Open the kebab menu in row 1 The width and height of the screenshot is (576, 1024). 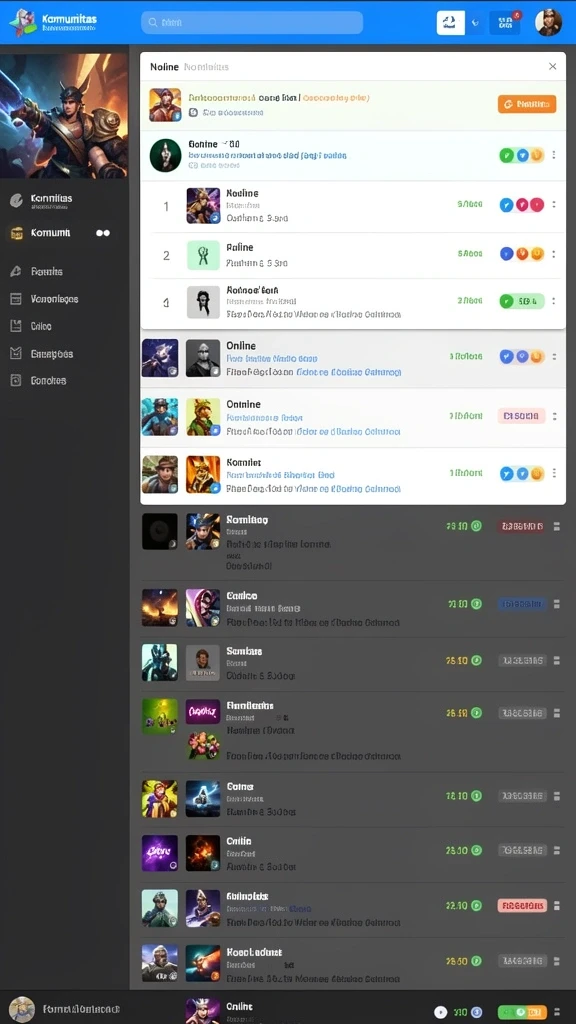pos(554,205)
